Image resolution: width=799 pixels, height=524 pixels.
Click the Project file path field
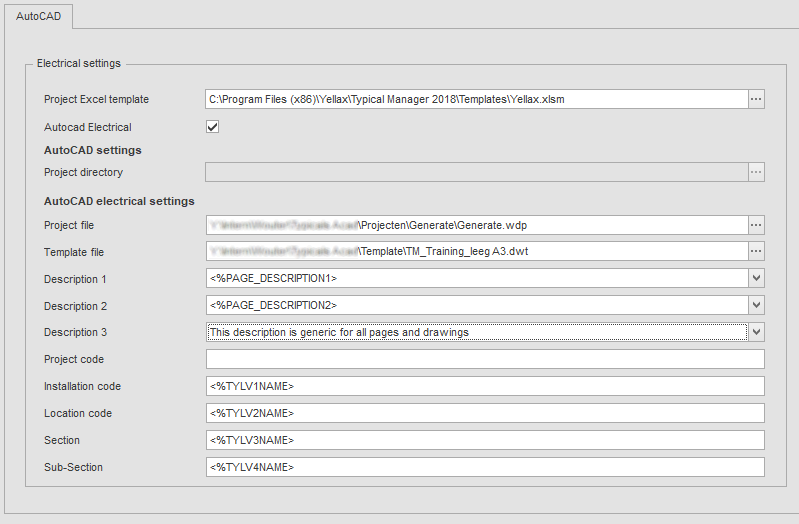point(477,225)
